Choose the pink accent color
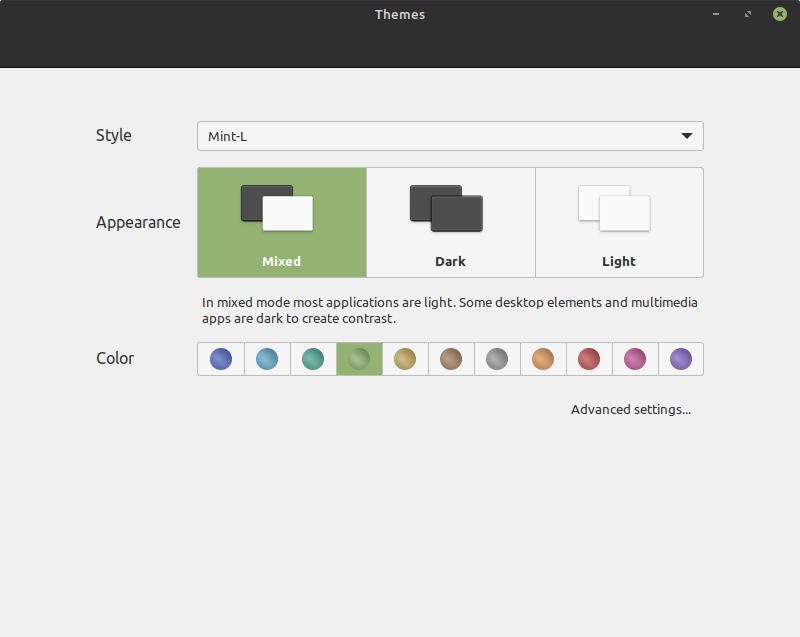Image resolution: width=800 pixels, height=637 pixels. click(635, 359)
